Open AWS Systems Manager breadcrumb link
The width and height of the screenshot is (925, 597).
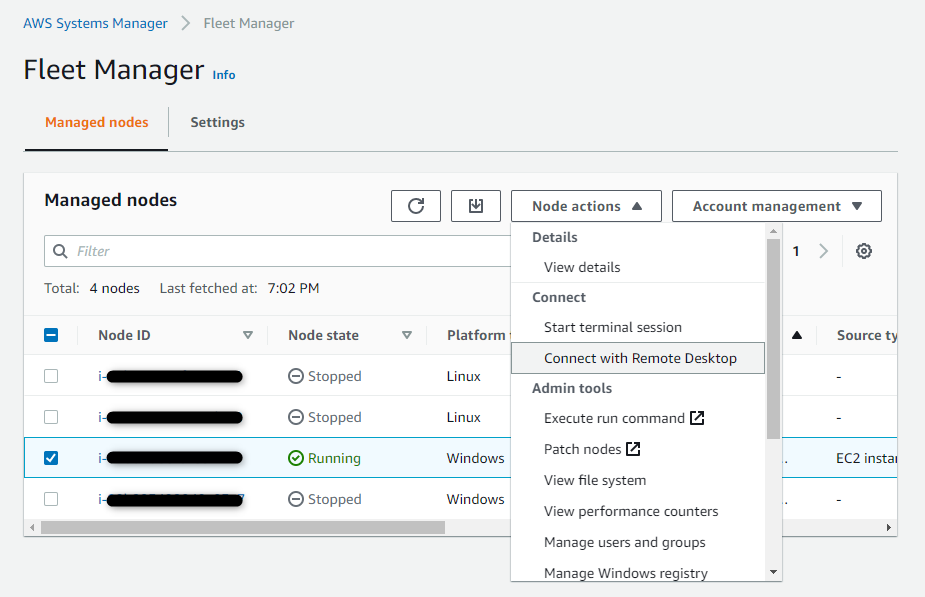95,23
